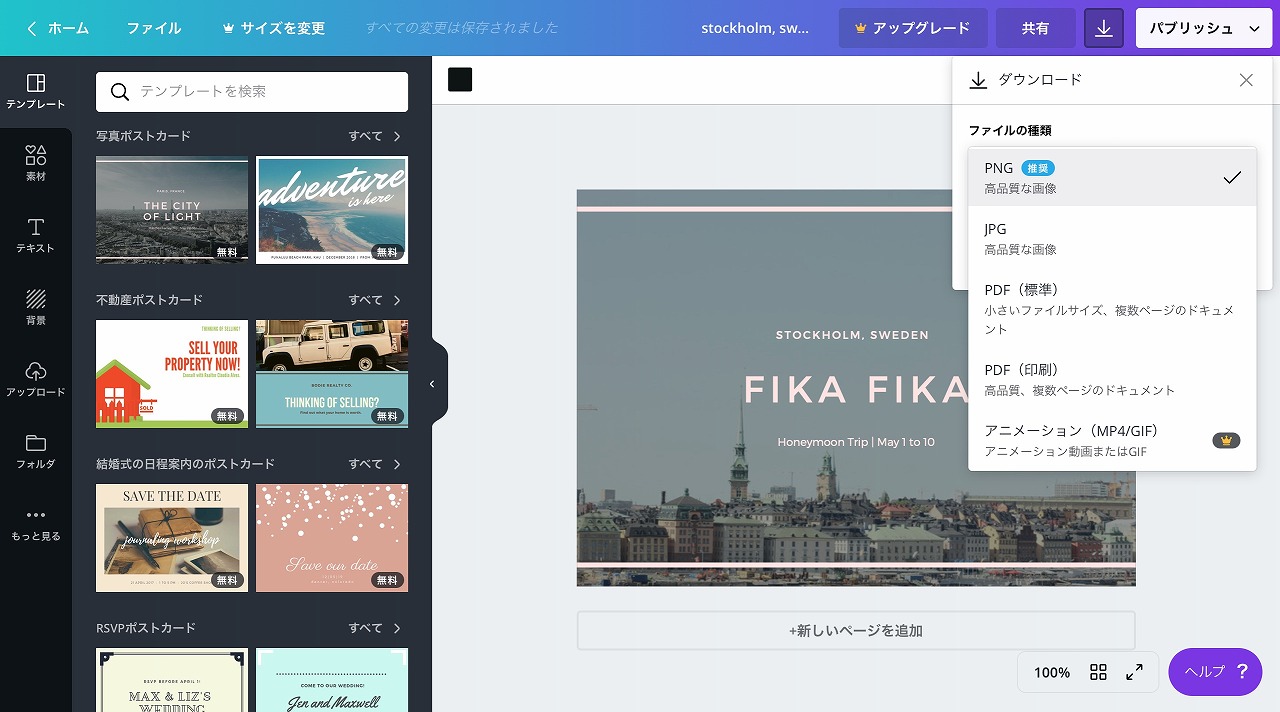Viewport: 1280px width, 712px height.
Task: Open the アップロード uploads panel
Action: pyautogui.click(x=36, y=379)
